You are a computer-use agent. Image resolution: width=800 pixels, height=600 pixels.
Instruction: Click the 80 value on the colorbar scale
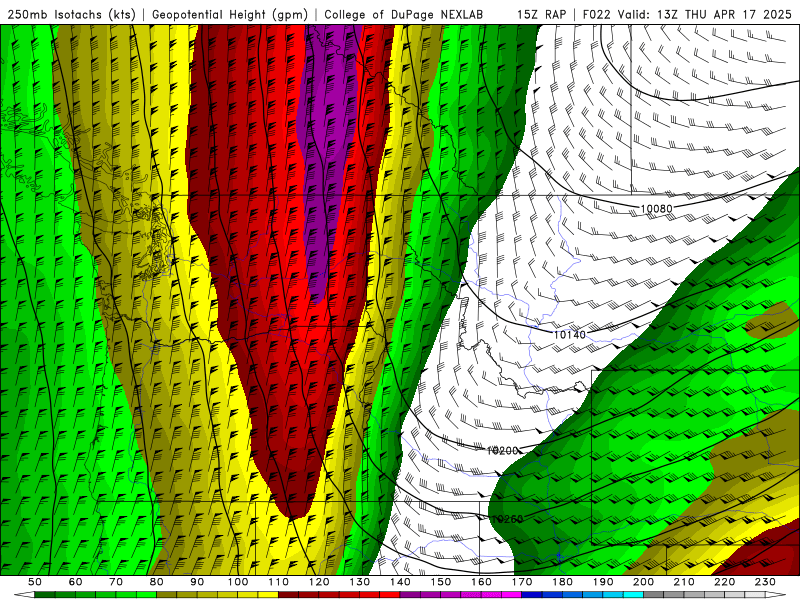(156, 582)
